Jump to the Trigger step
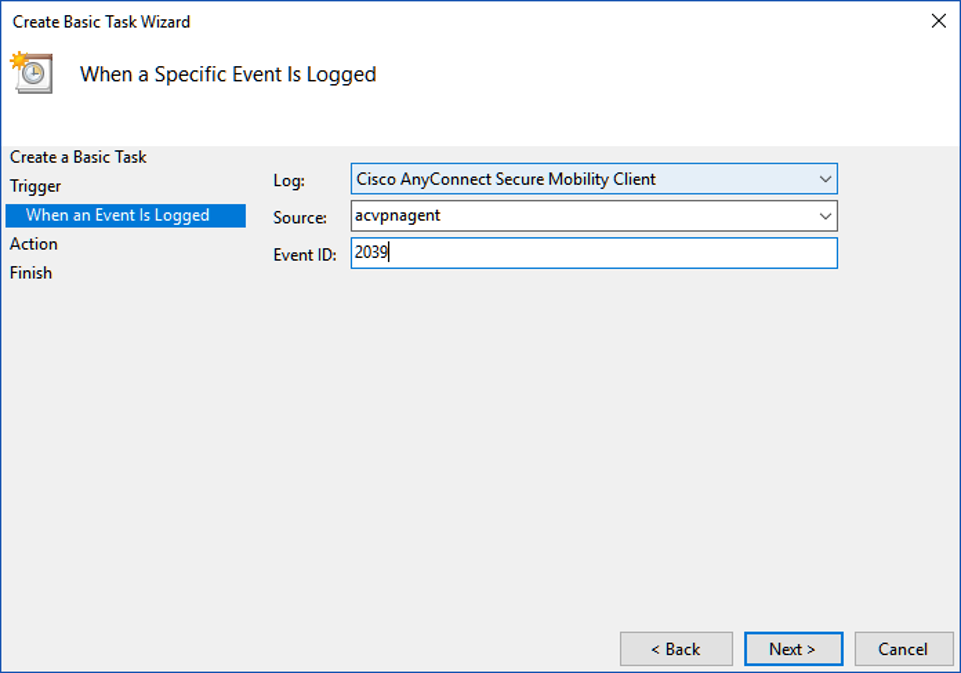This screenshot has height=673, width=961. 35,186
